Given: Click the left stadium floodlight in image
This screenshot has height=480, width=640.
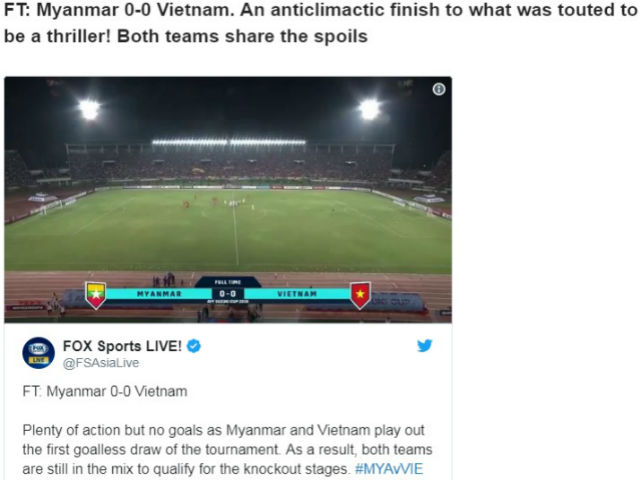Looking at the screenshot, I should click(x=89, y=109).
